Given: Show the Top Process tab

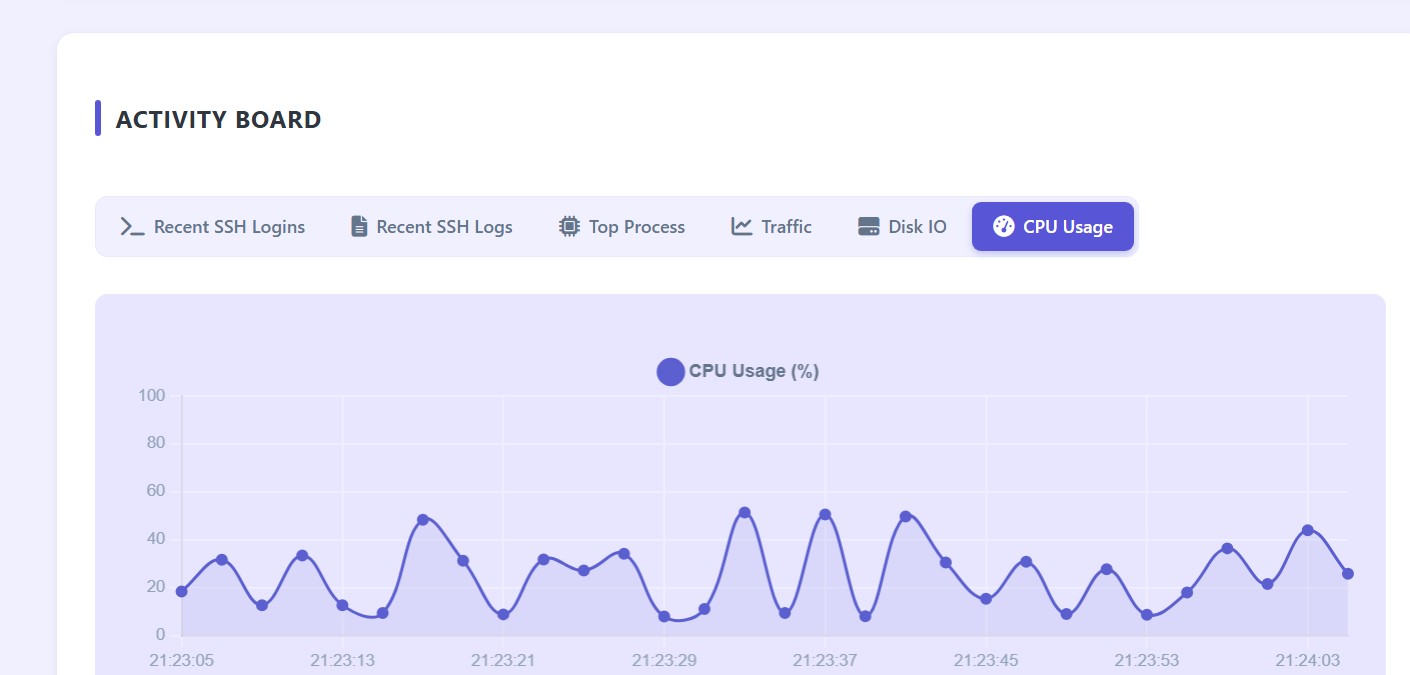Looking at the screenshot, I should 636,227.
